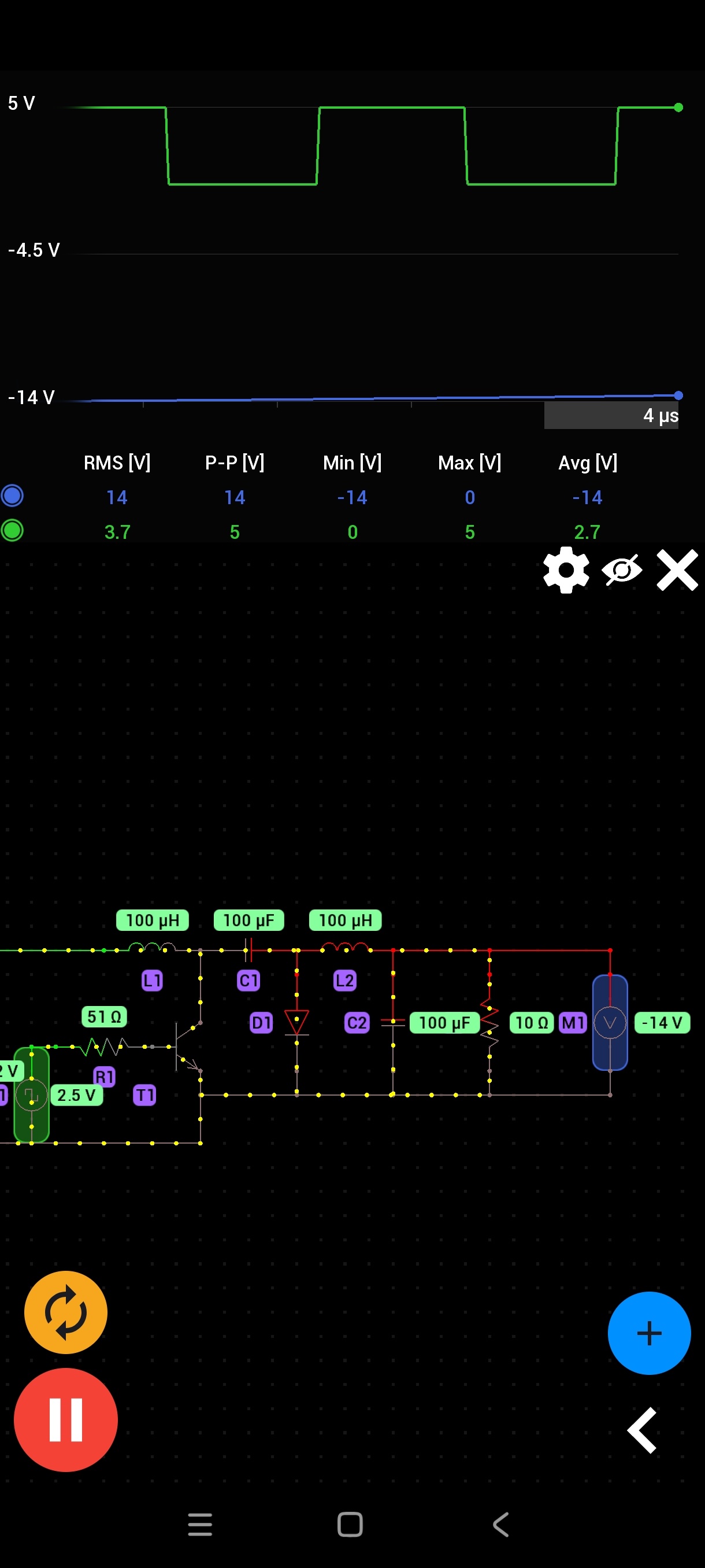Tap the -14 V voltmeter reading label
The height and width of the screenshot is (1568, 705).
[x=662, y=1022]
